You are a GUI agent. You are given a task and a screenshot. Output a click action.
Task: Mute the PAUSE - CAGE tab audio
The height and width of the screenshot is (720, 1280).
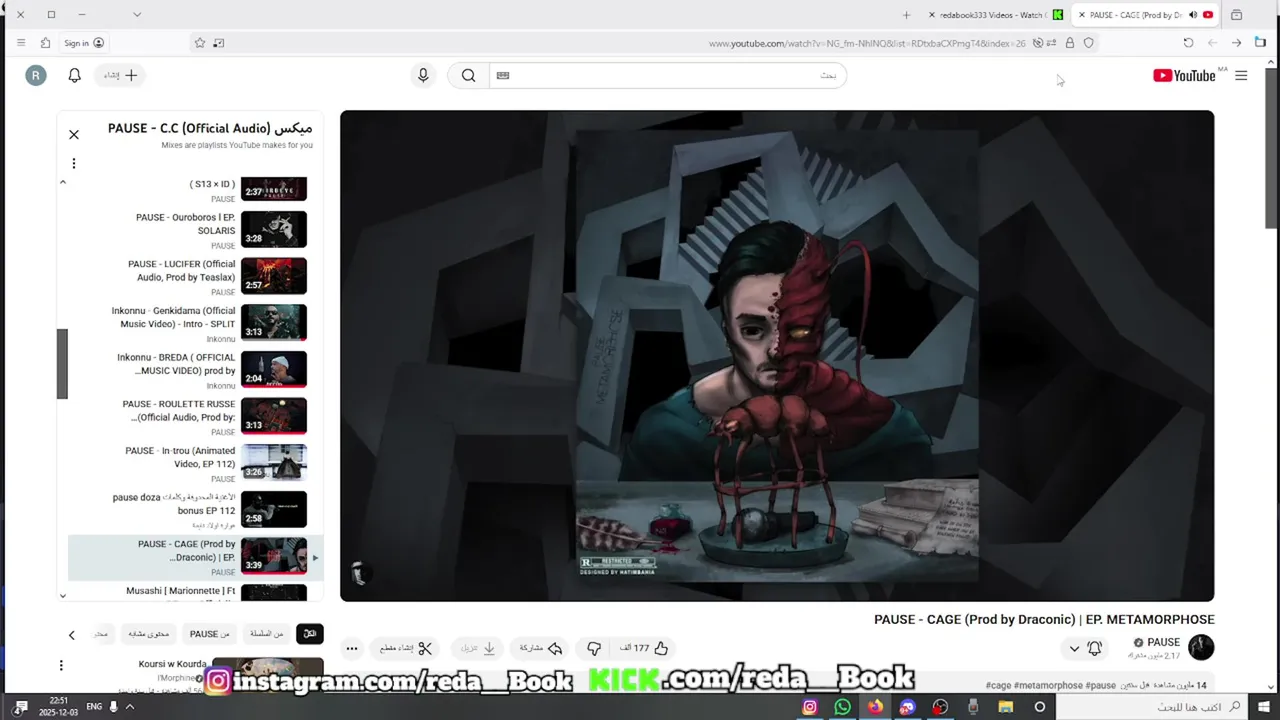coord(1192,15)
